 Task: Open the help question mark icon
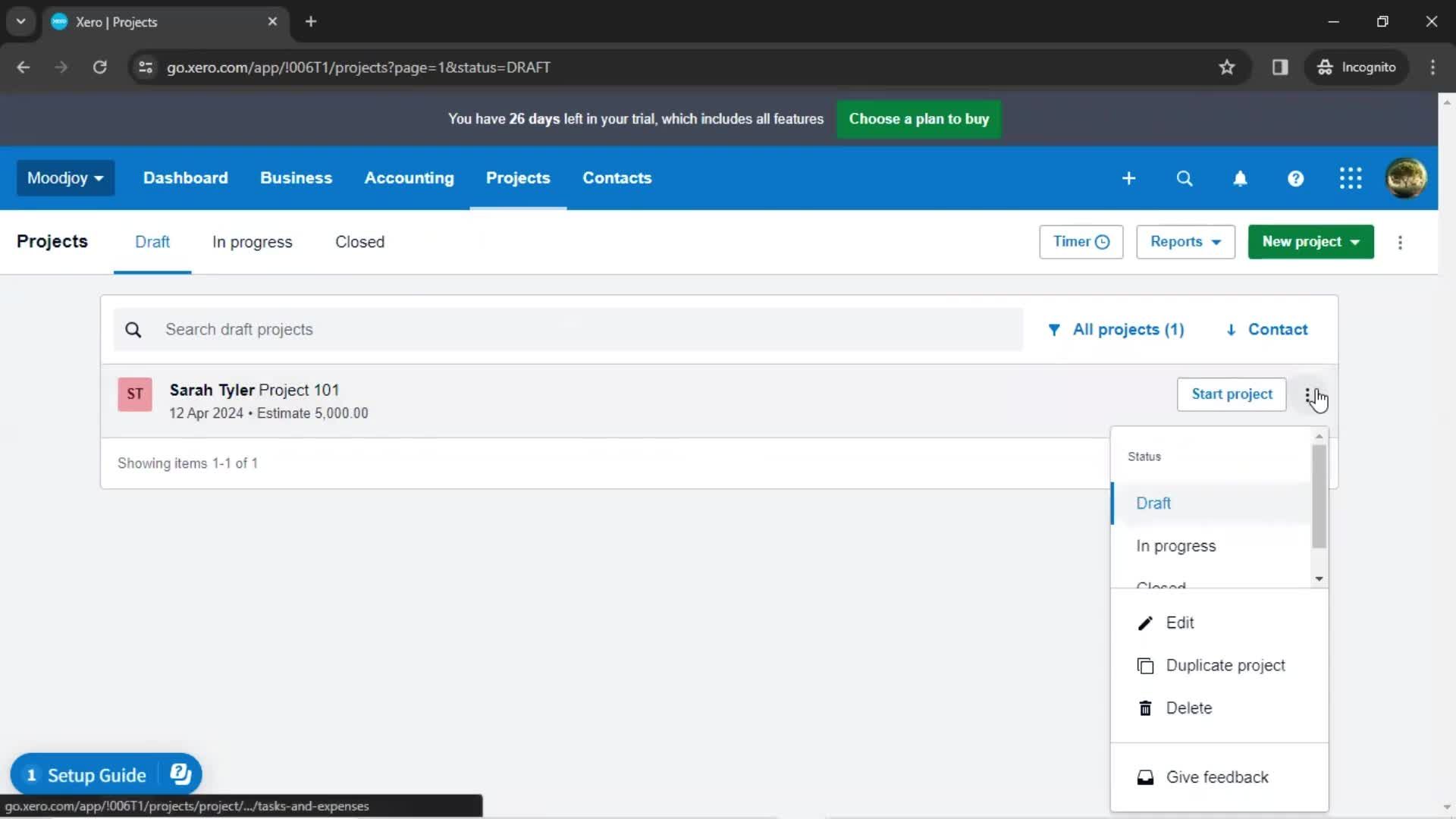1295,178
